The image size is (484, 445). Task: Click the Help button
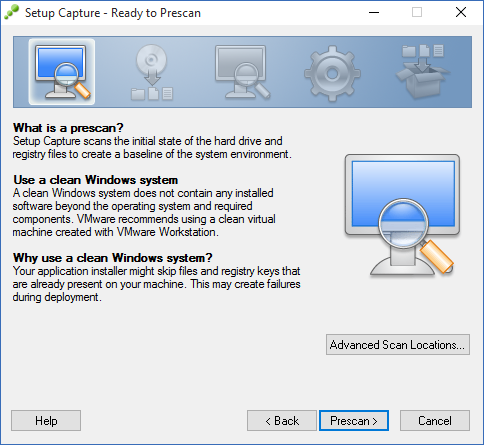[46, 421]
